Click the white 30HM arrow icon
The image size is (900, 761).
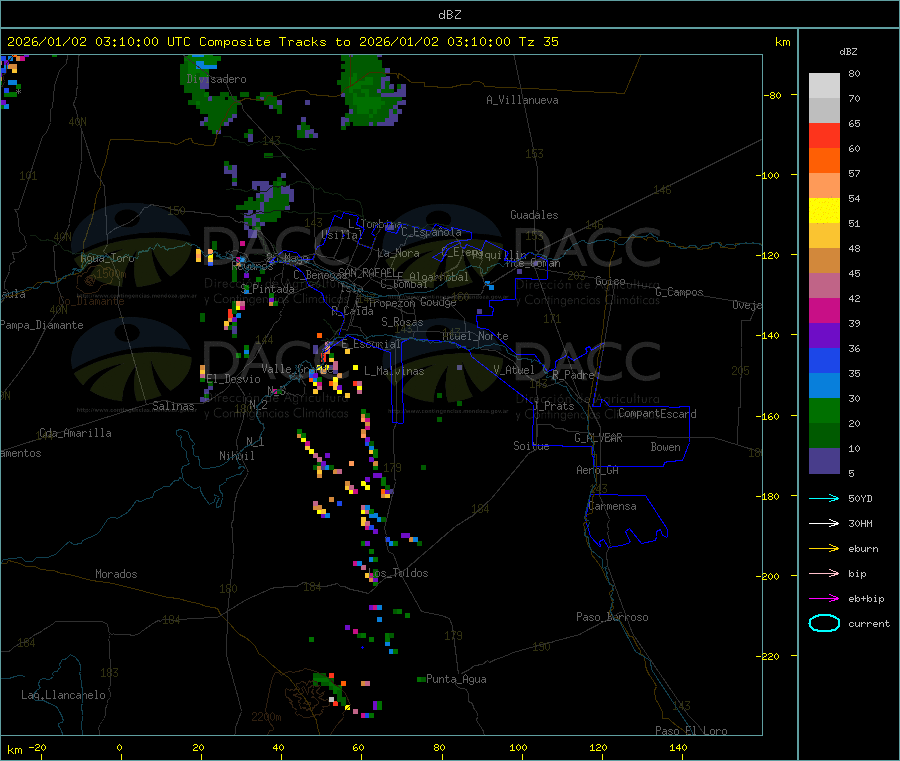(x=824, y=523)
